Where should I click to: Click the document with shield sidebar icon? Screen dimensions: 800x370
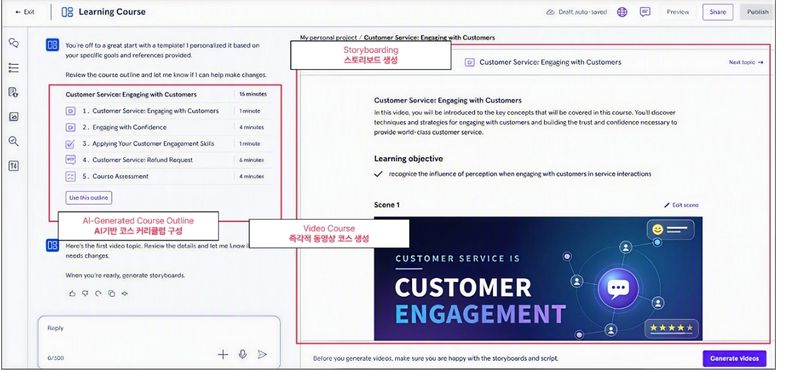(14, 92)
